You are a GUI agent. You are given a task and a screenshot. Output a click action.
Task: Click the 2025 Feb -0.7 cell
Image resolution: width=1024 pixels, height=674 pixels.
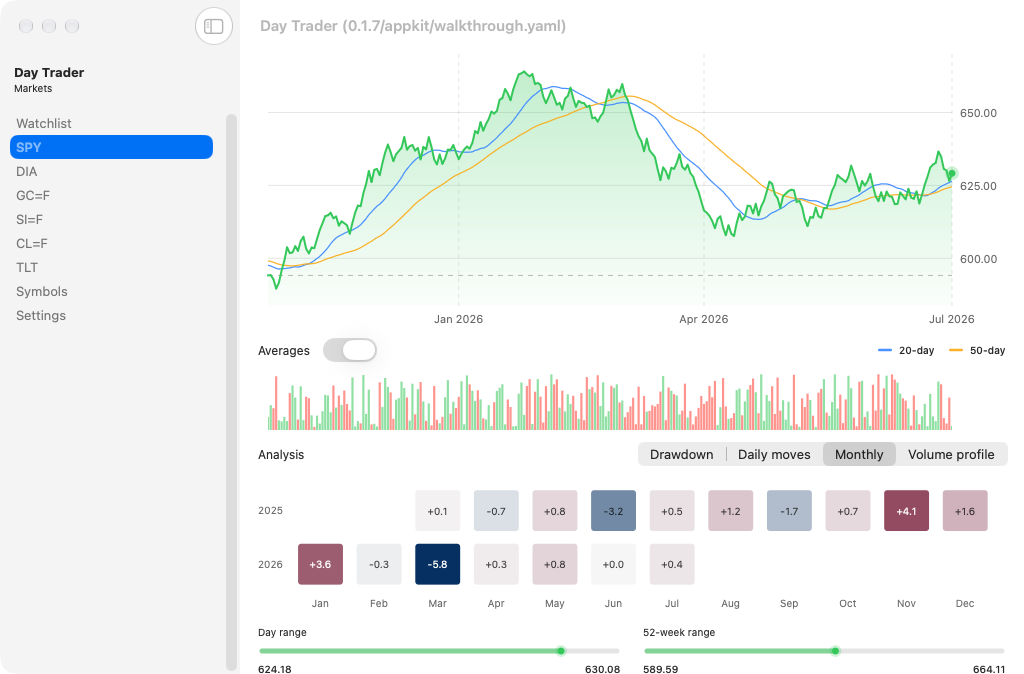496,511
